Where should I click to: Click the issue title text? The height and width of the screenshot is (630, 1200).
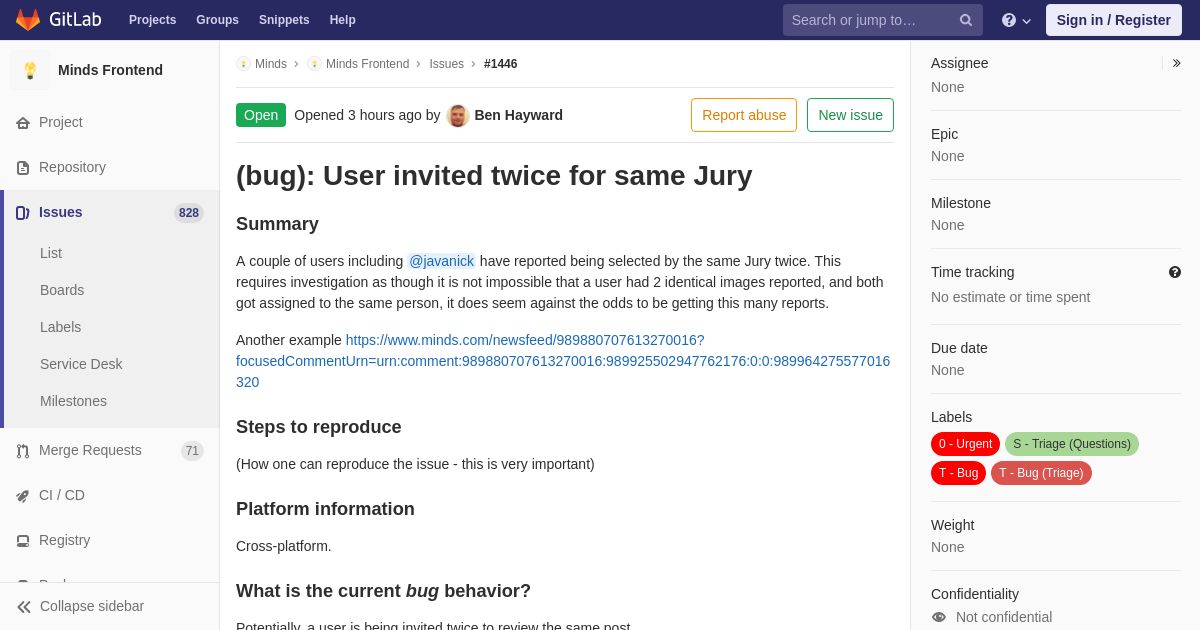[494, 176]
